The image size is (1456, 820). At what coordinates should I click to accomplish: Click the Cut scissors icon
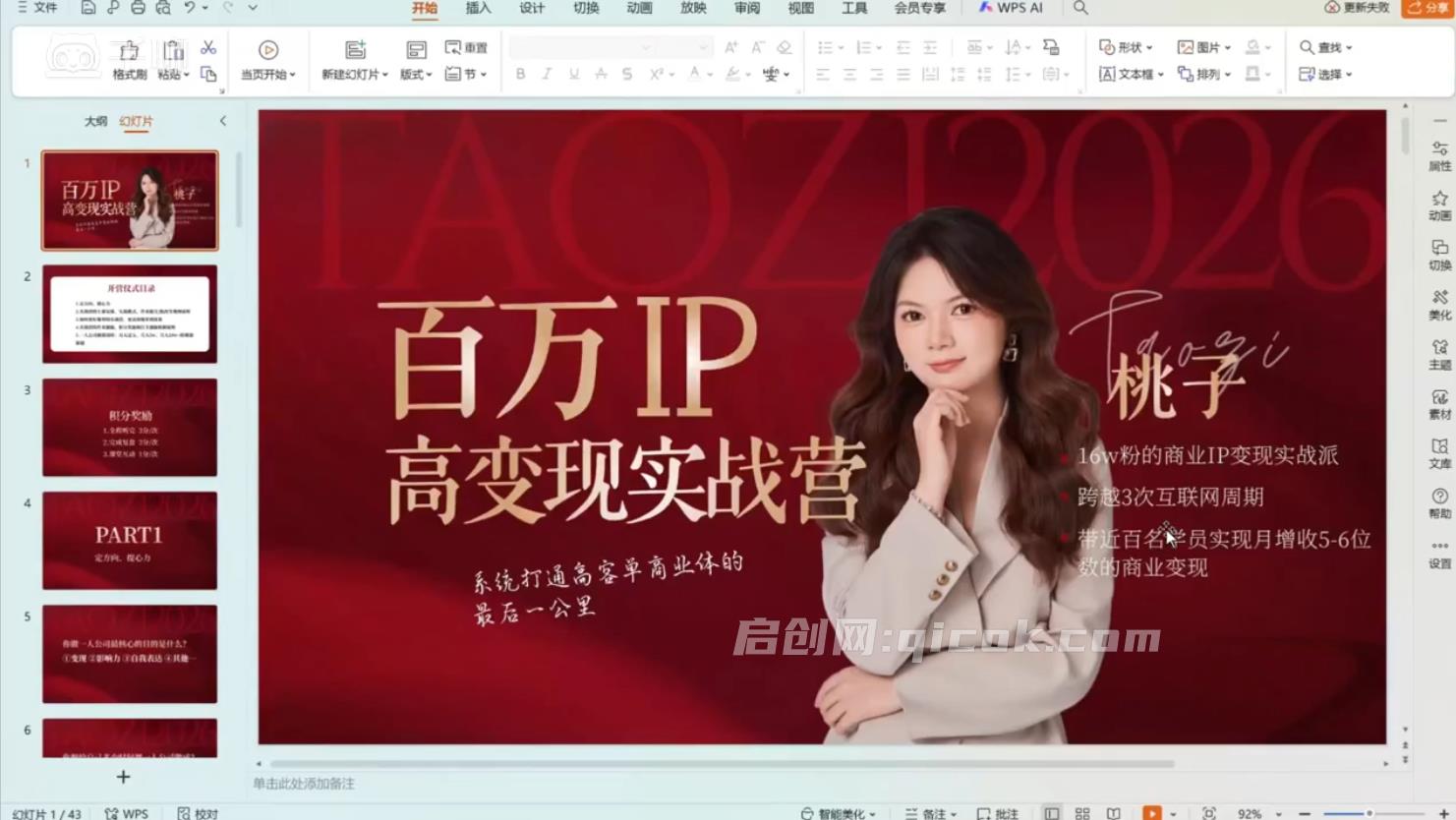(x=208, y=47)
